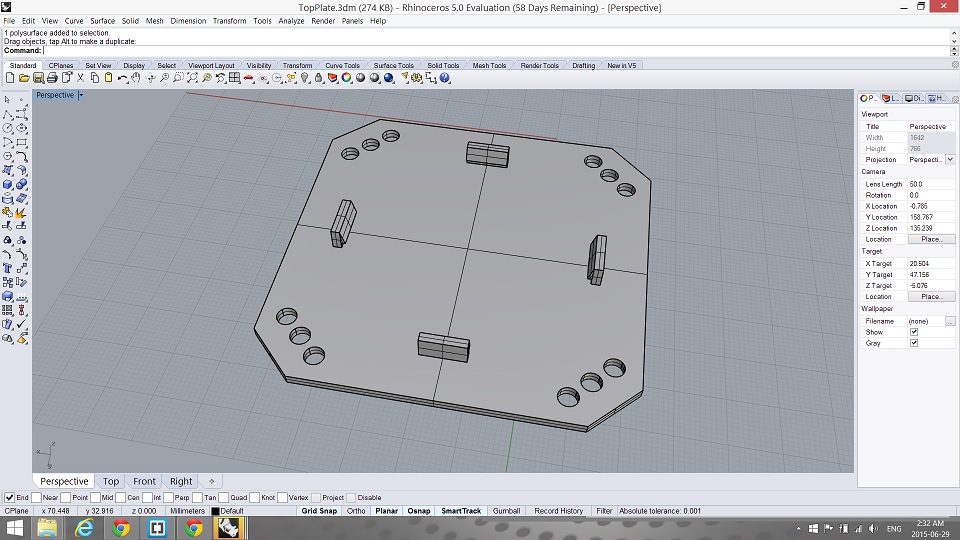The height and width of the screenshot is (540, 960).
Task: Click the Undo arrow icon
Action: click(x=122, y=78)
